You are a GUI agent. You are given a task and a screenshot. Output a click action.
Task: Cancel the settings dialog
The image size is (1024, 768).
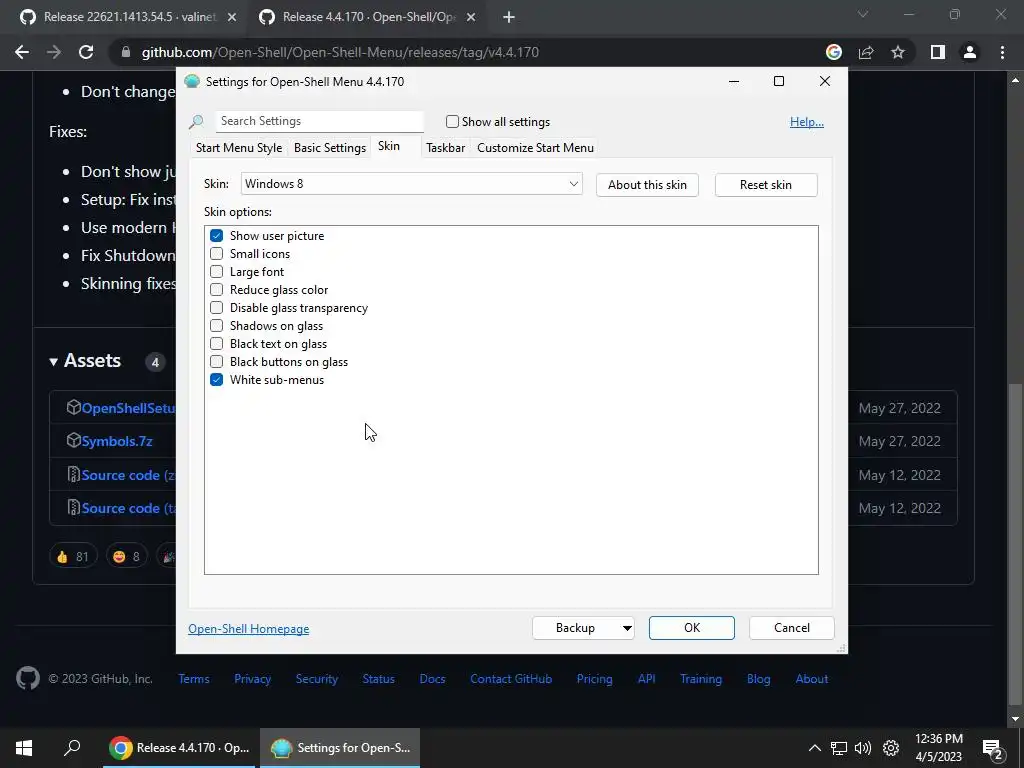792,628
